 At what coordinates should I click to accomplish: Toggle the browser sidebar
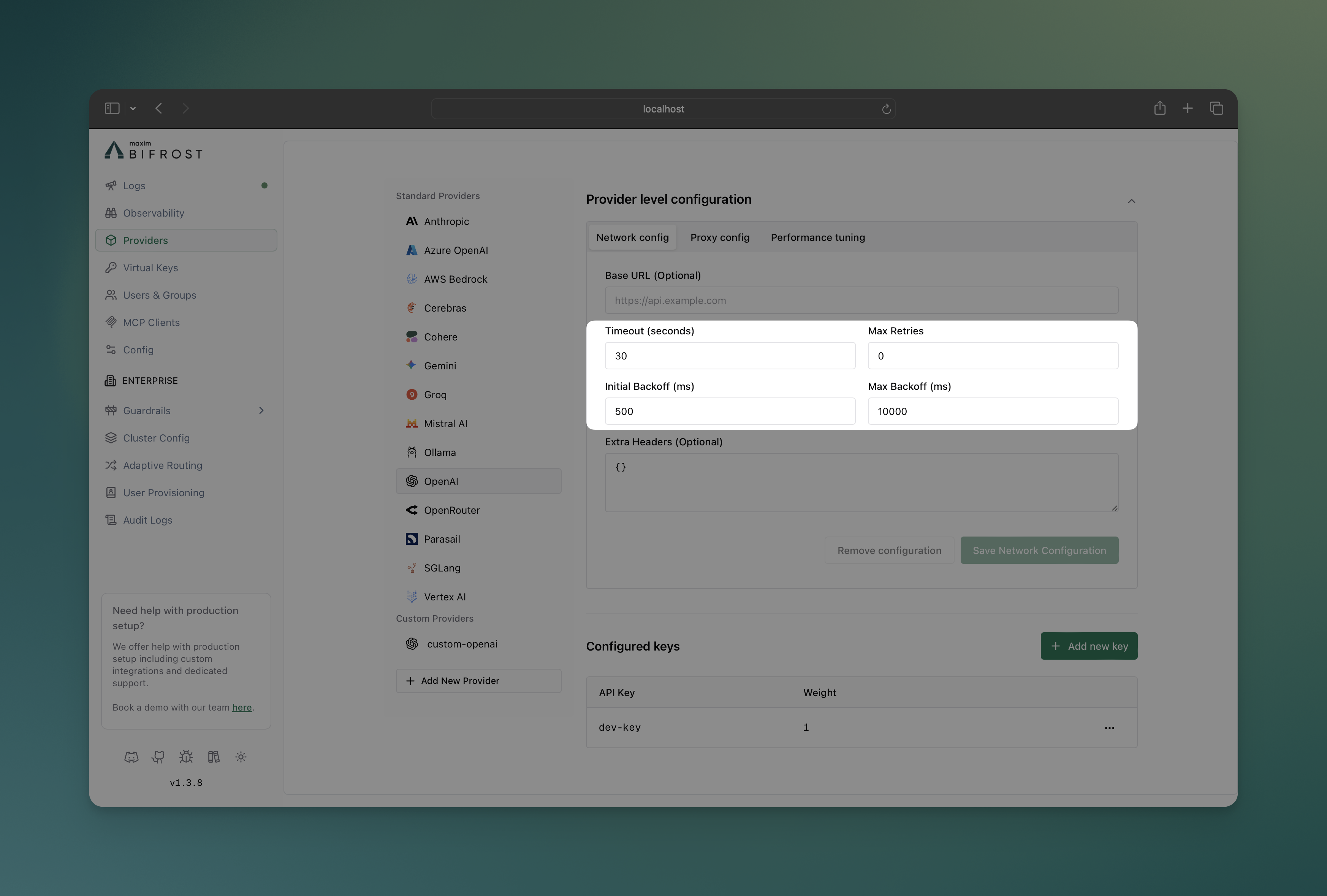112,108
